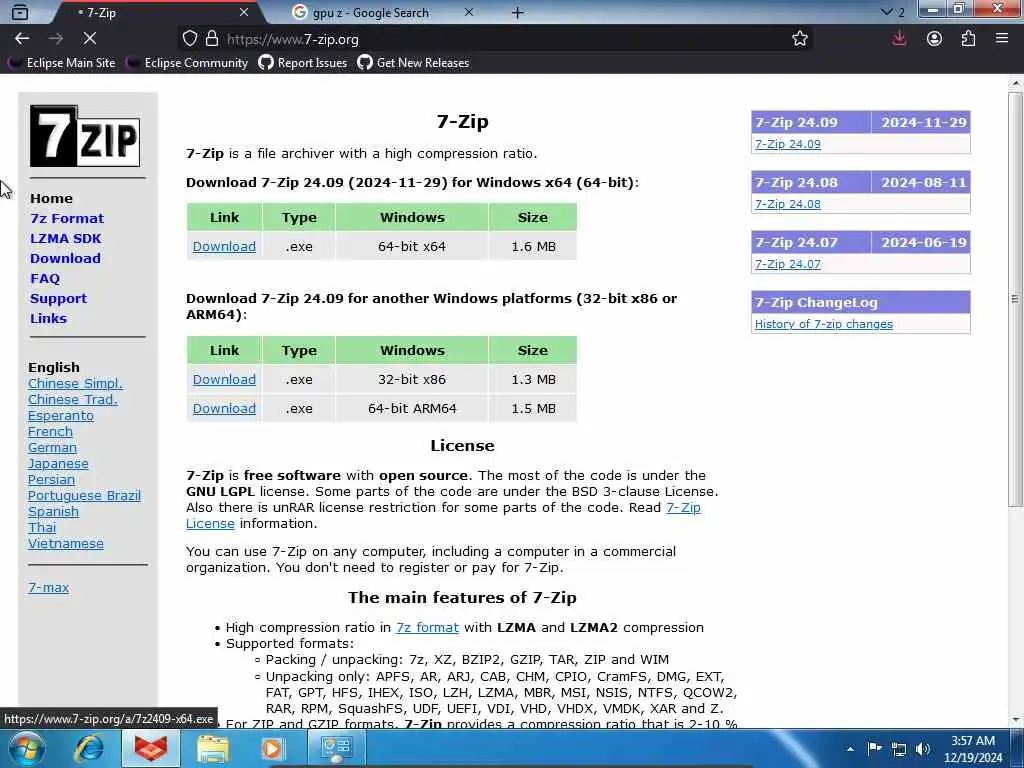The image size is (1024, 768).
Task: Go to the Download page in sidebar
Action: (x=65, y=259)
